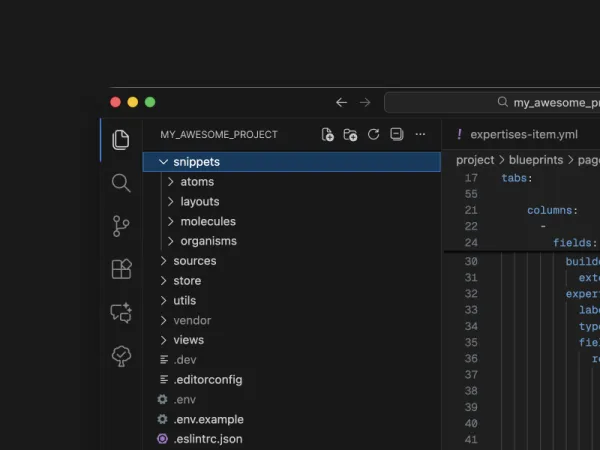Expand the atoms folder
The image size is (600, 450).
(171, 182)
